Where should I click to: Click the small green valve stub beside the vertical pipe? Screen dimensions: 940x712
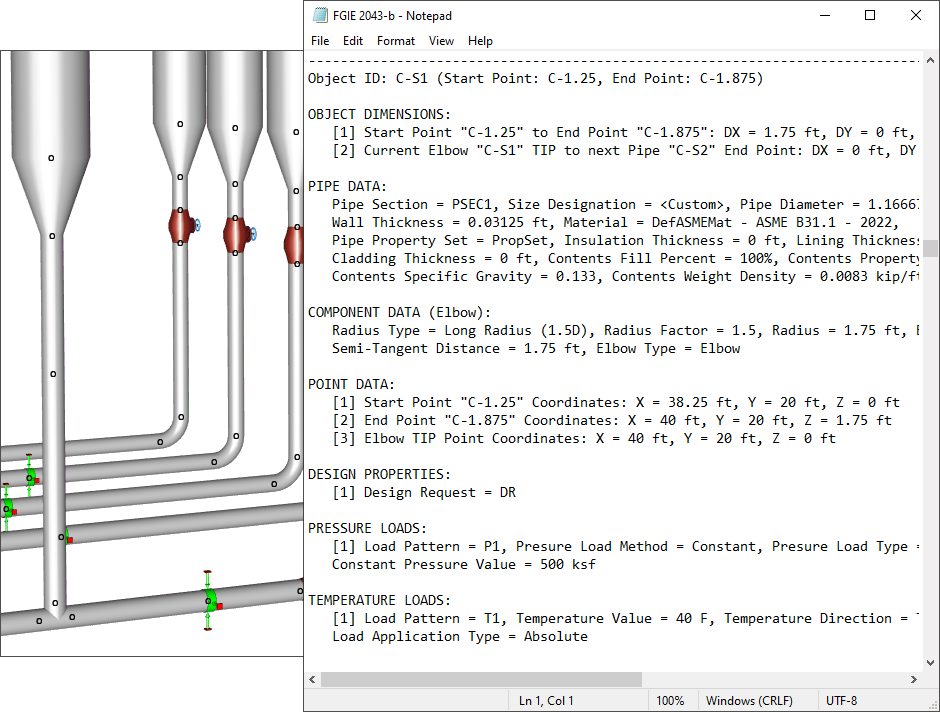[x=70, y=537]
